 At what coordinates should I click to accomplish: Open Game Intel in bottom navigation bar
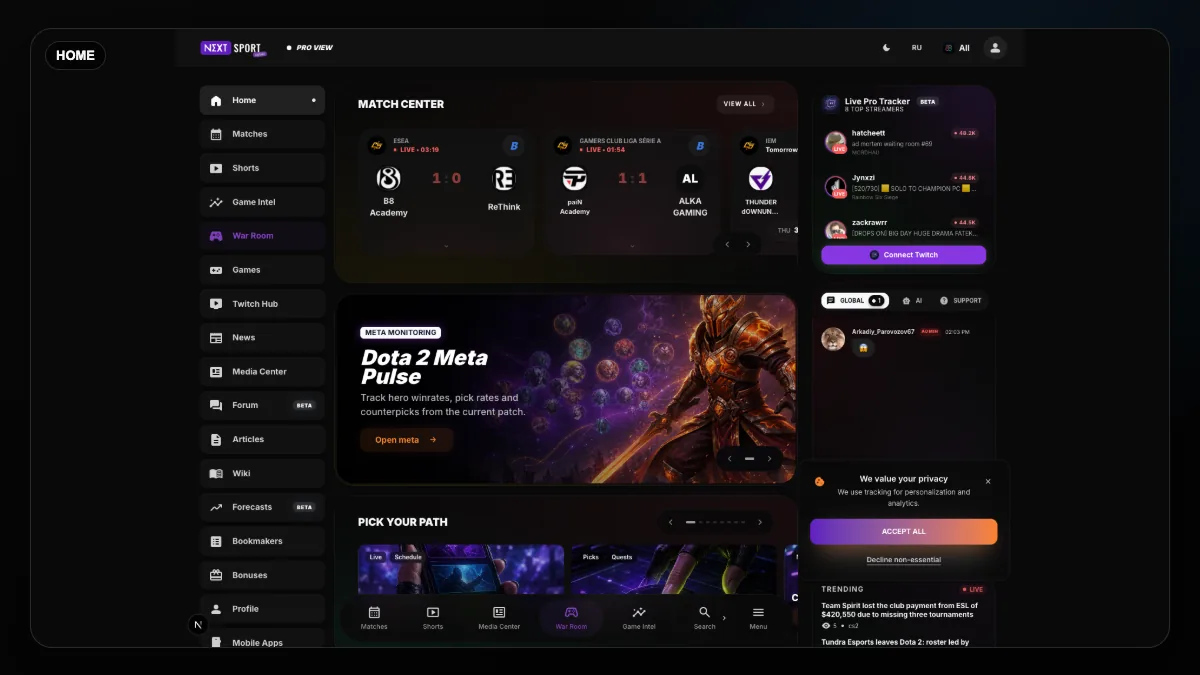coord(639,618)
